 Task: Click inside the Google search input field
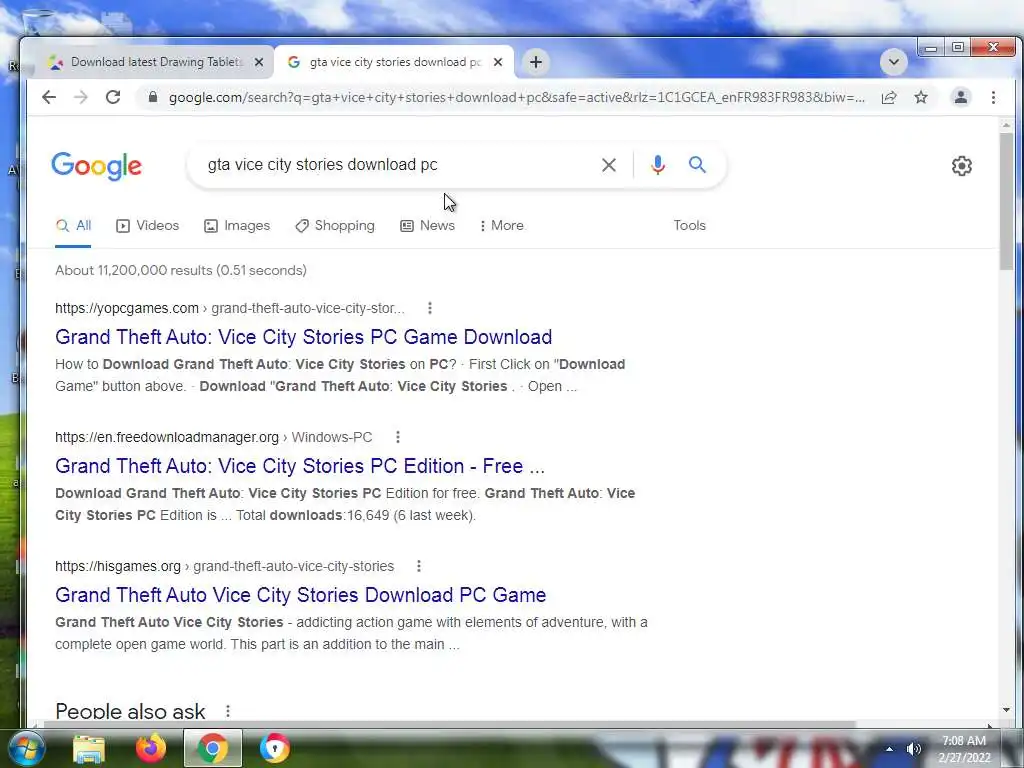click(398, 165)
